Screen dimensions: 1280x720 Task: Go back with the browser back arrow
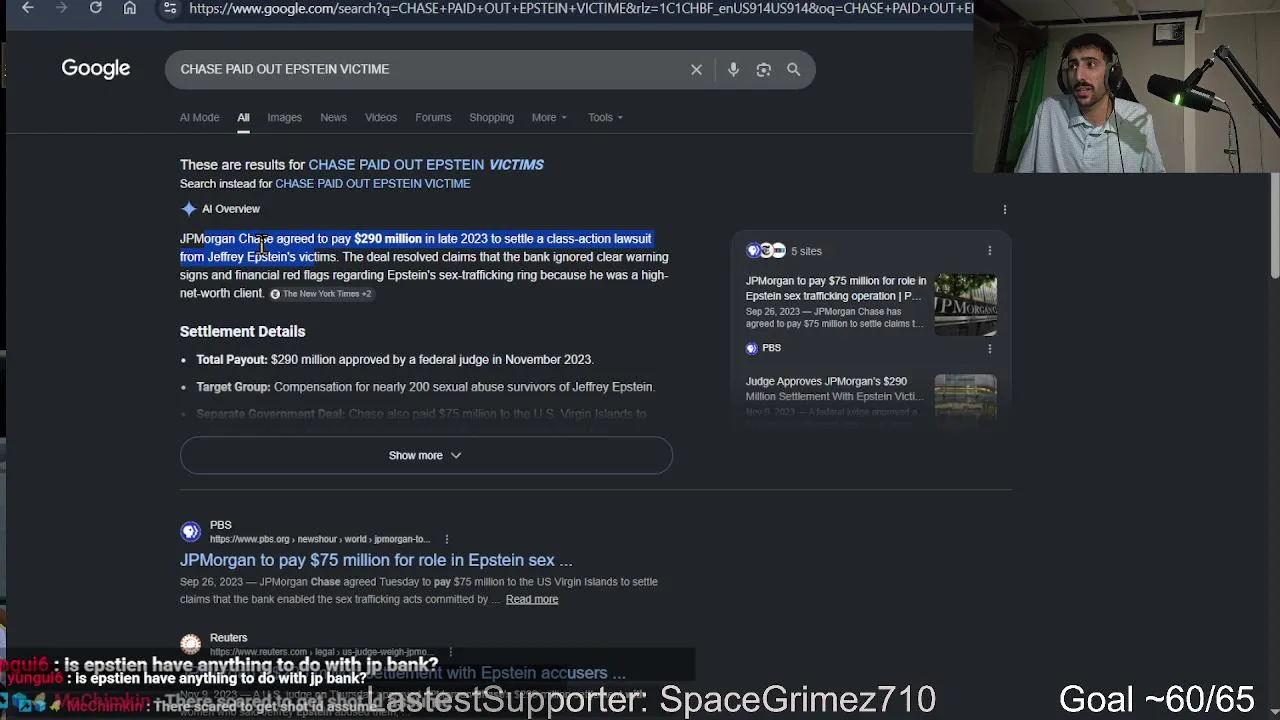(28, 8)
